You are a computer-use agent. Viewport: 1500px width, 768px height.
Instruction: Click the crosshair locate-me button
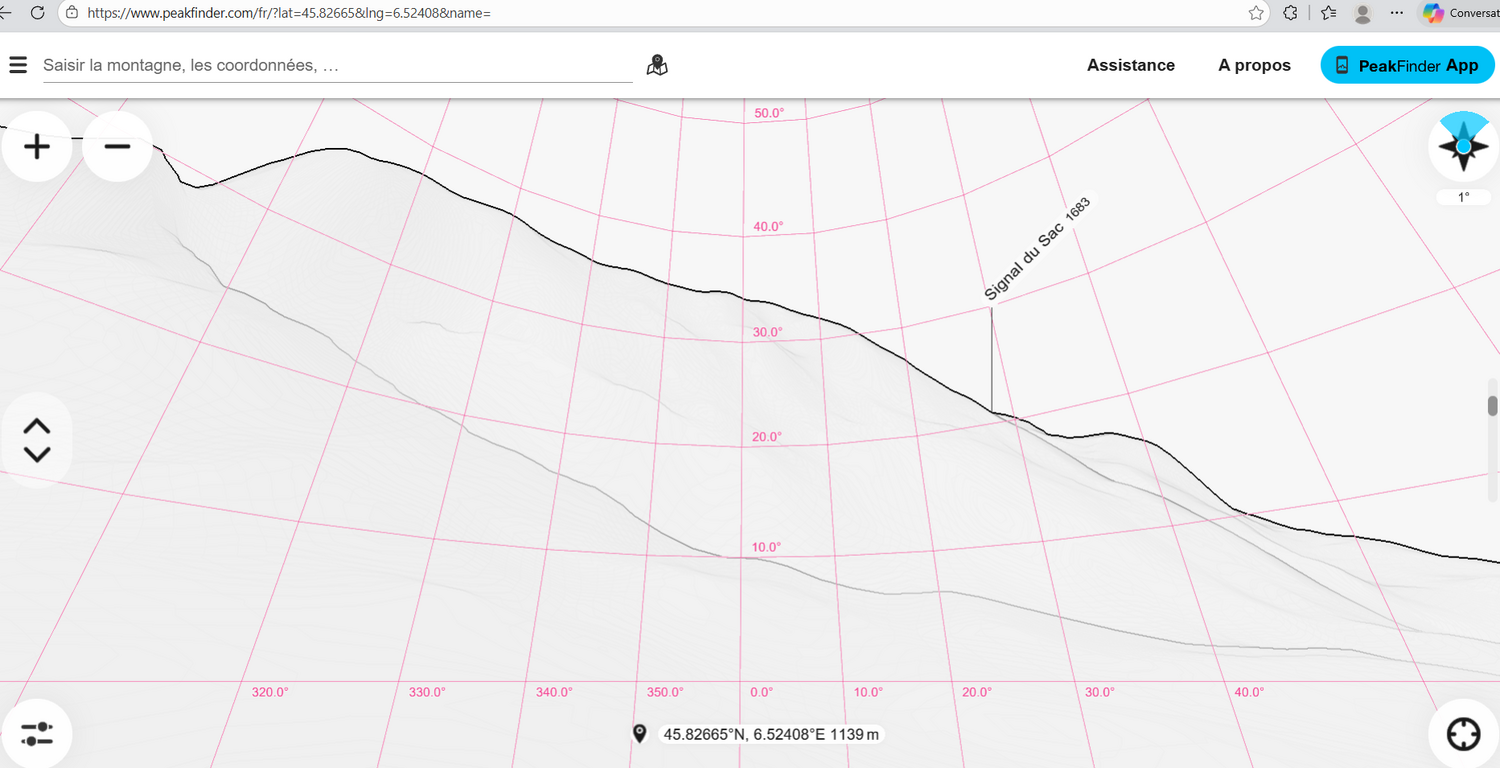tap(1463, 733)
